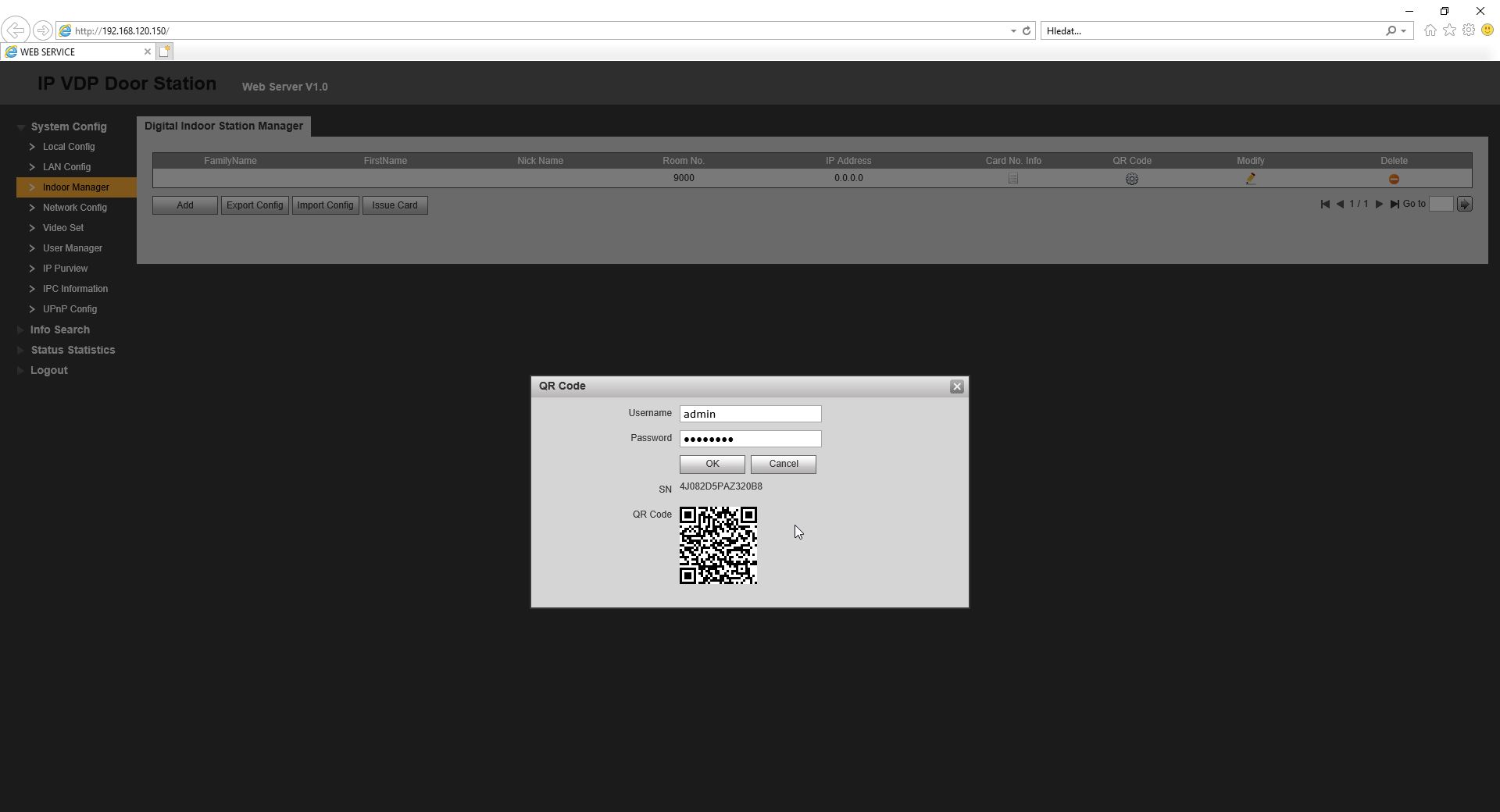Click the red Delete icon for room 9000
Image resolution: width=1500 pixels, height=812 pixels.
click(1393, 179)
